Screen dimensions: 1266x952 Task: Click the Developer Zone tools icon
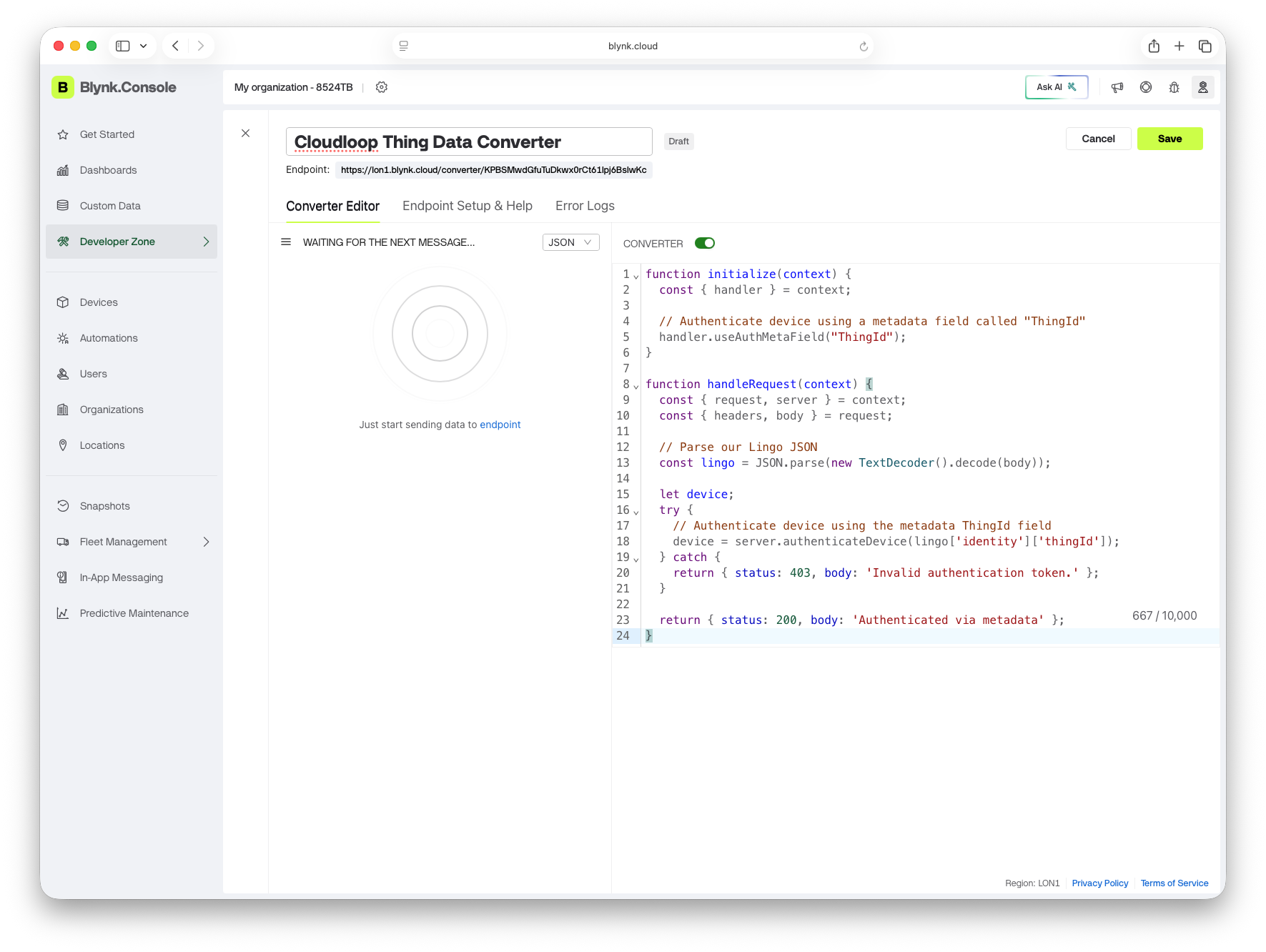coord(63,242)
